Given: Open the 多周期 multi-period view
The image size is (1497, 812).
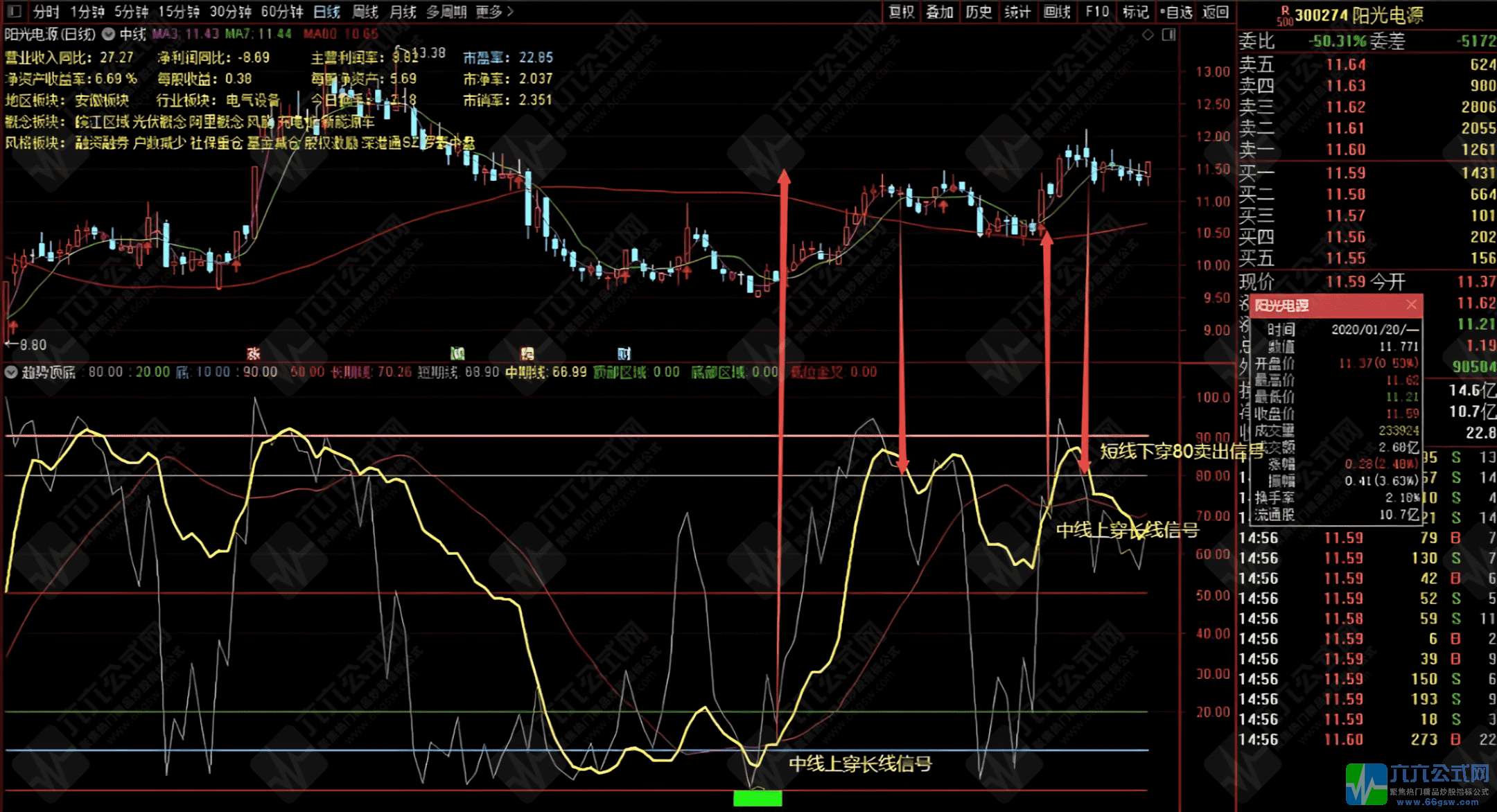Looking at the screenshot, I should pyautogui.click(x=446, y=12).
